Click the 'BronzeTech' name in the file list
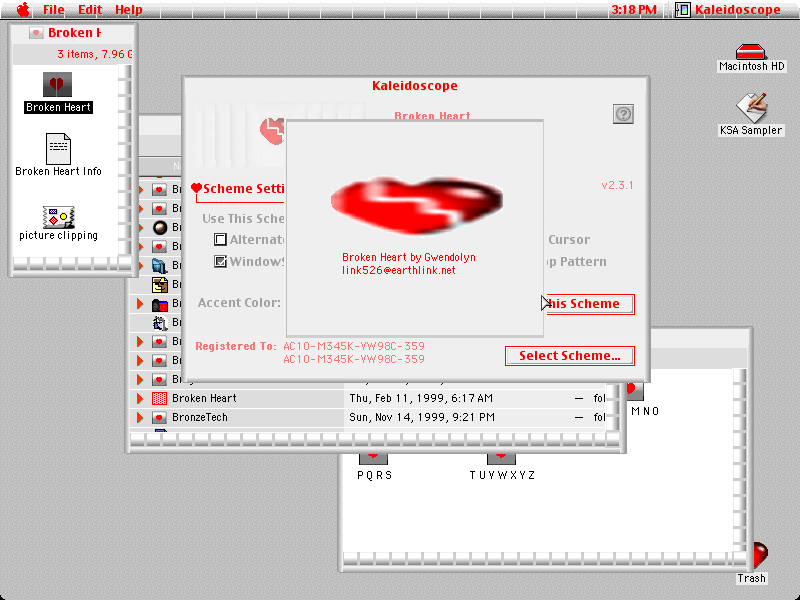800x600 pixels. [x=200, y=417]
